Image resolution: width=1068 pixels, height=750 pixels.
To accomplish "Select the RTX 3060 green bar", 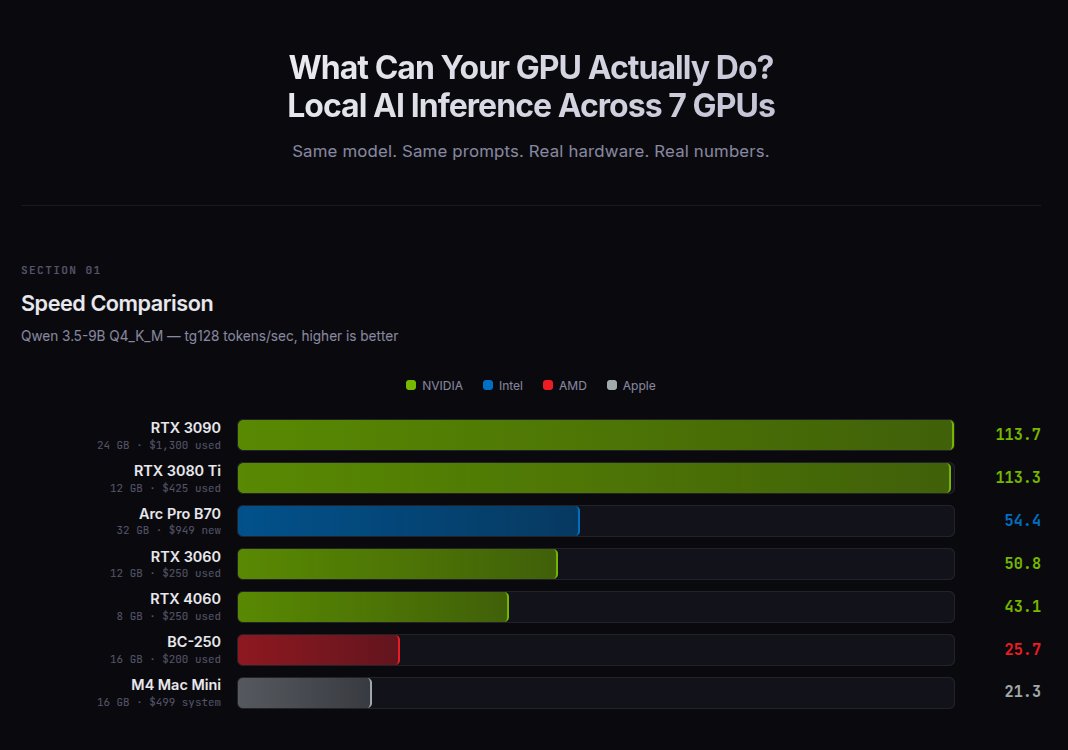I will [398, 564].
